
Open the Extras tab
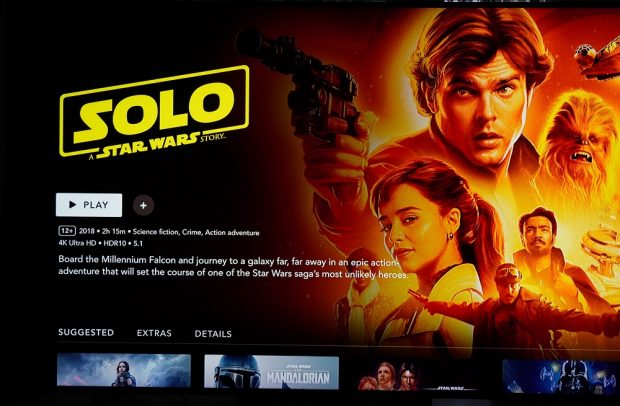point(154,333)
